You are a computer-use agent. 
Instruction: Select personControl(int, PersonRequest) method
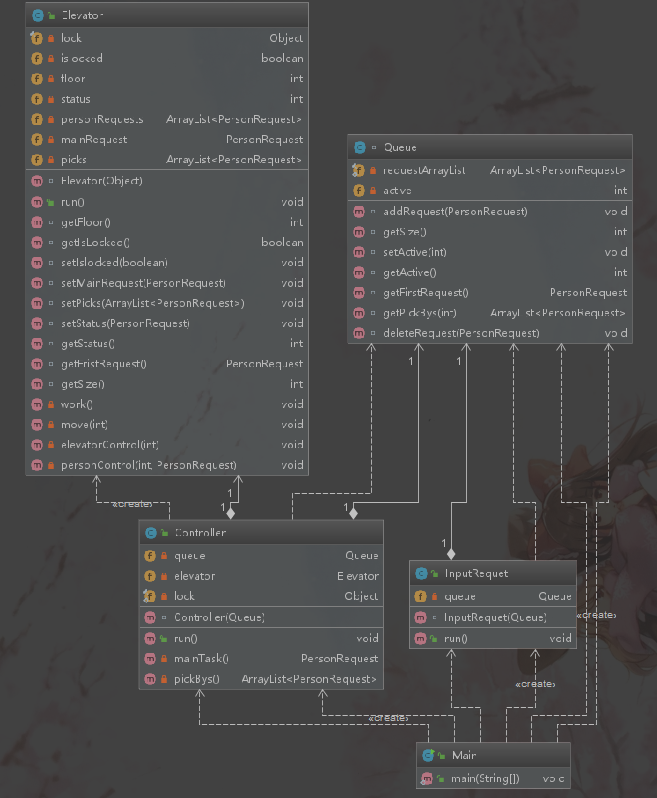pyautogui.click(x=149, y=465)
